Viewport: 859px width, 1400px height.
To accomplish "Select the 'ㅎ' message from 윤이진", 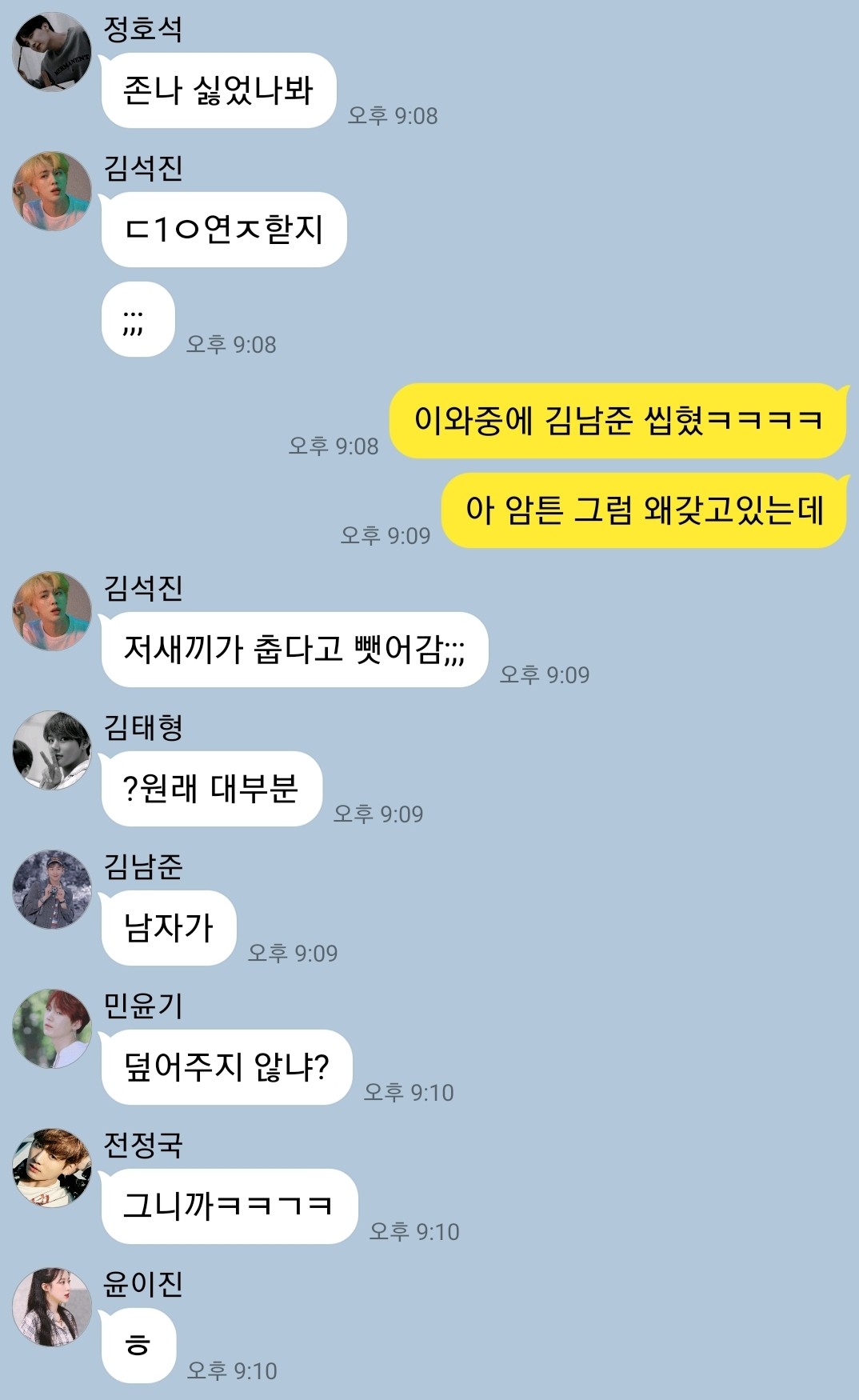I will click(138, 1346).
